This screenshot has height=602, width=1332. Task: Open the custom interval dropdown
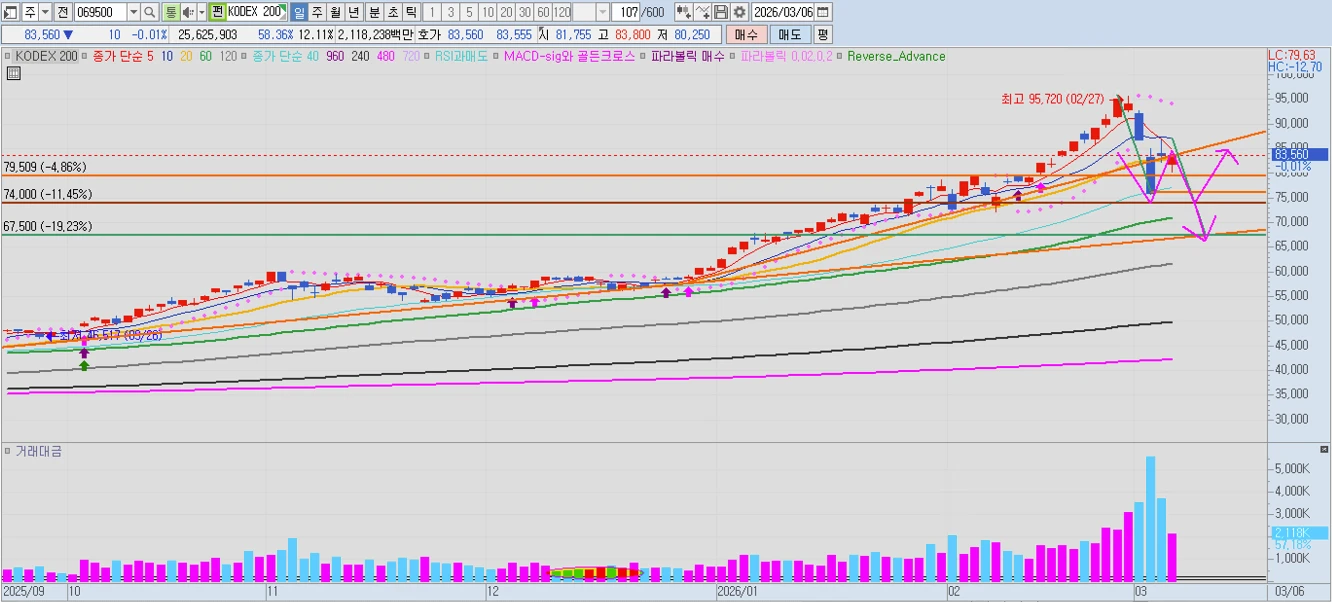point(602,12)
